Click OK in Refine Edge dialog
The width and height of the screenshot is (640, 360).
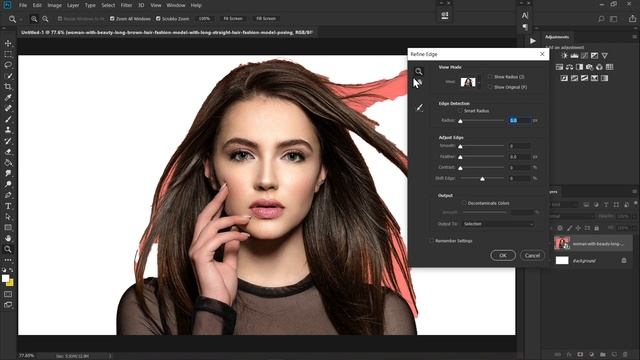pyautogui.click(x=503, y=256)
